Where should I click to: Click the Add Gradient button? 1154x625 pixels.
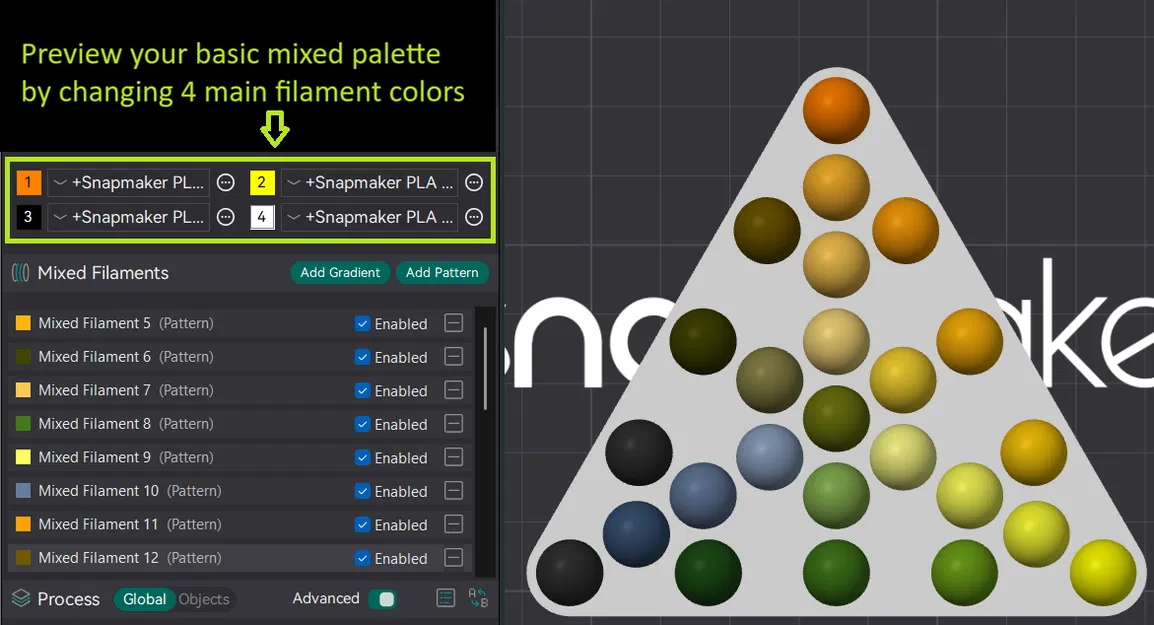pos(340,272)
